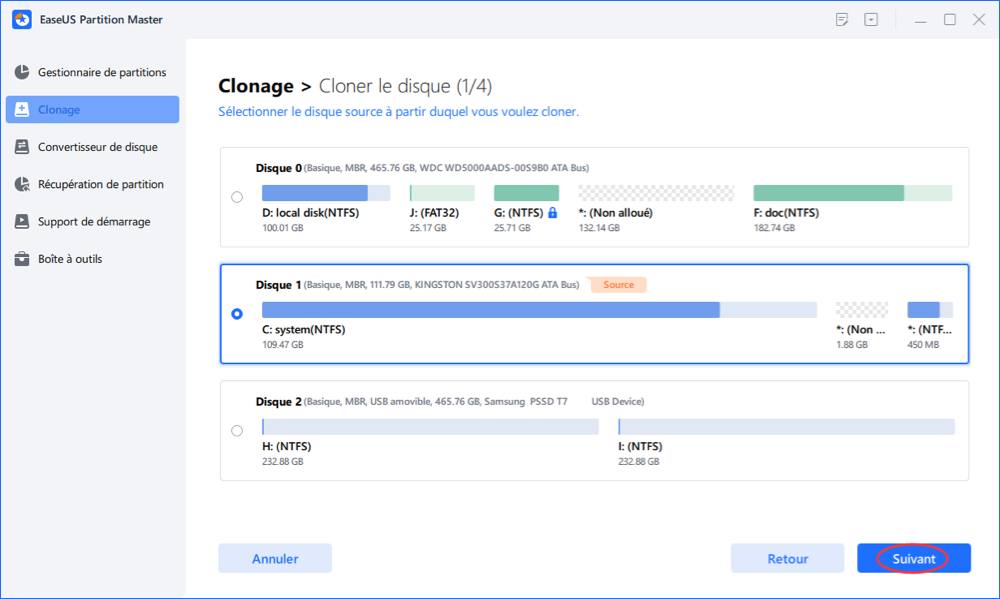Select the Disque 0 radio button
This screenshot has width=1000, height=599.
click(237, 197)
